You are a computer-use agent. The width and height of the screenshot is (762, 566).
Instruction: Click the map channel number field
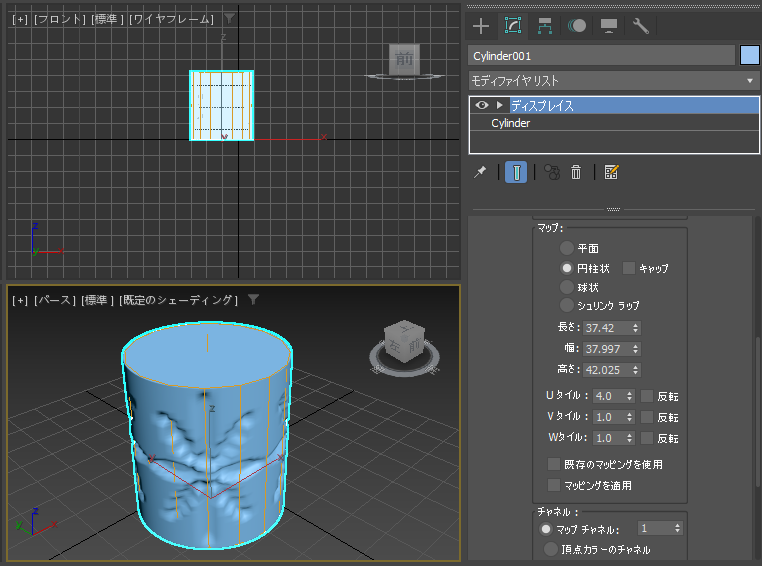tap(655, 528)
